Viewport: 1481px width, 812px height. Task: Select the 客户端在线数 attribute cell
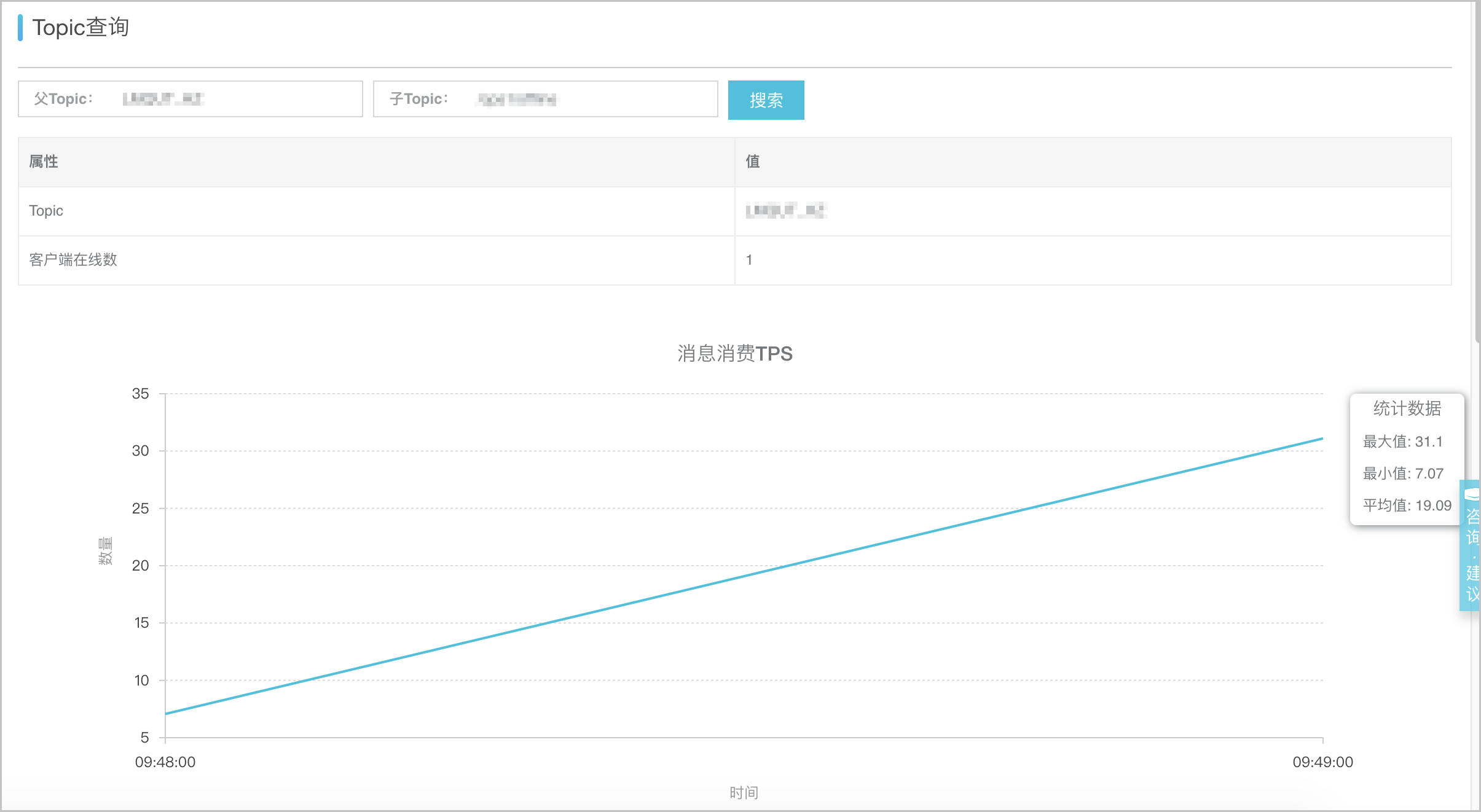point(377,260)
